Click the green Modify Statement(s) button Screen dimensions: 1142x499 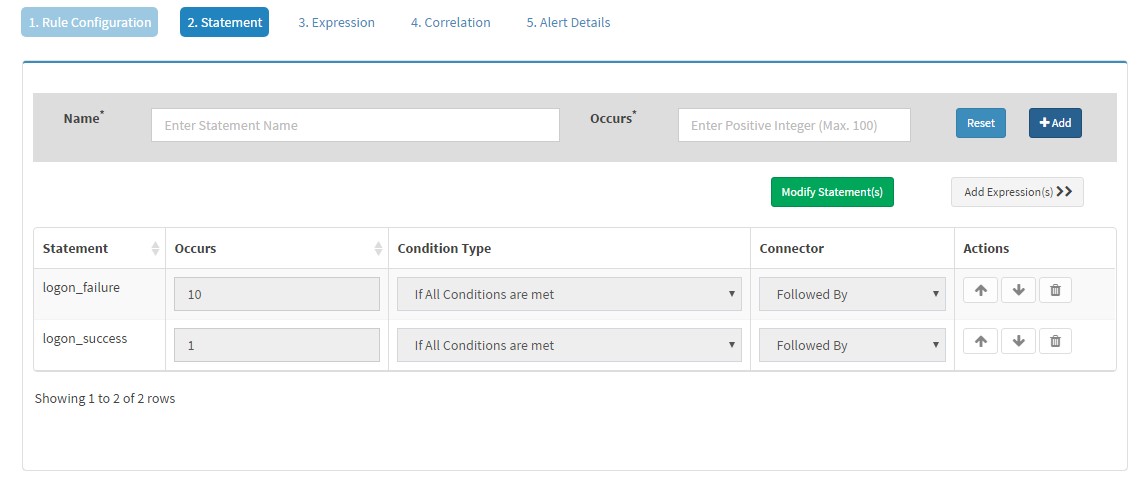832,192
